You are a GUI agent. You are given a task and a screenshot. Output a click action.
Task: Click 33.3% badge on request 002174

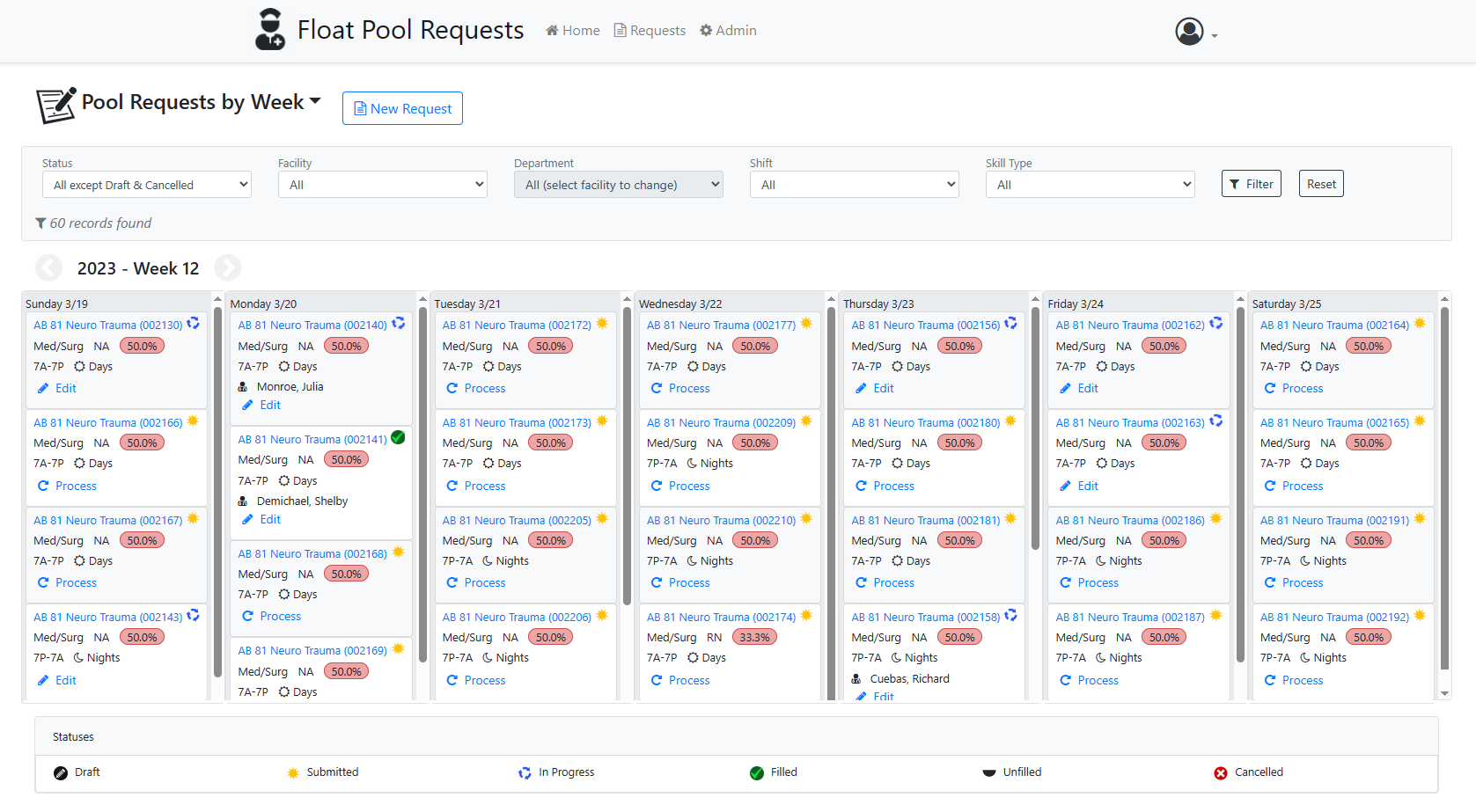(755, 637)
